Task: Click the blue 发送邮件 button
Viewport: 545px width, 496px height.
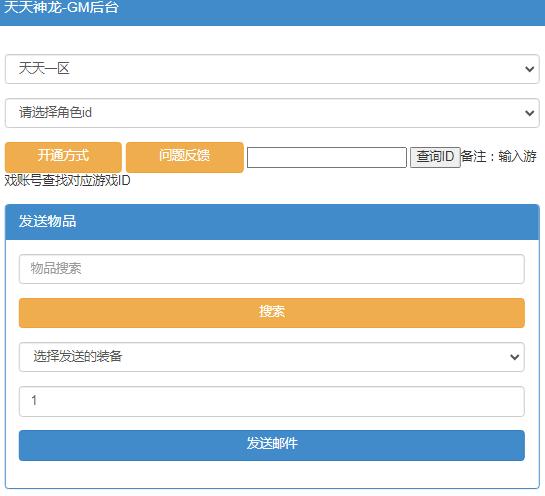Action: [x=272, y=445]
